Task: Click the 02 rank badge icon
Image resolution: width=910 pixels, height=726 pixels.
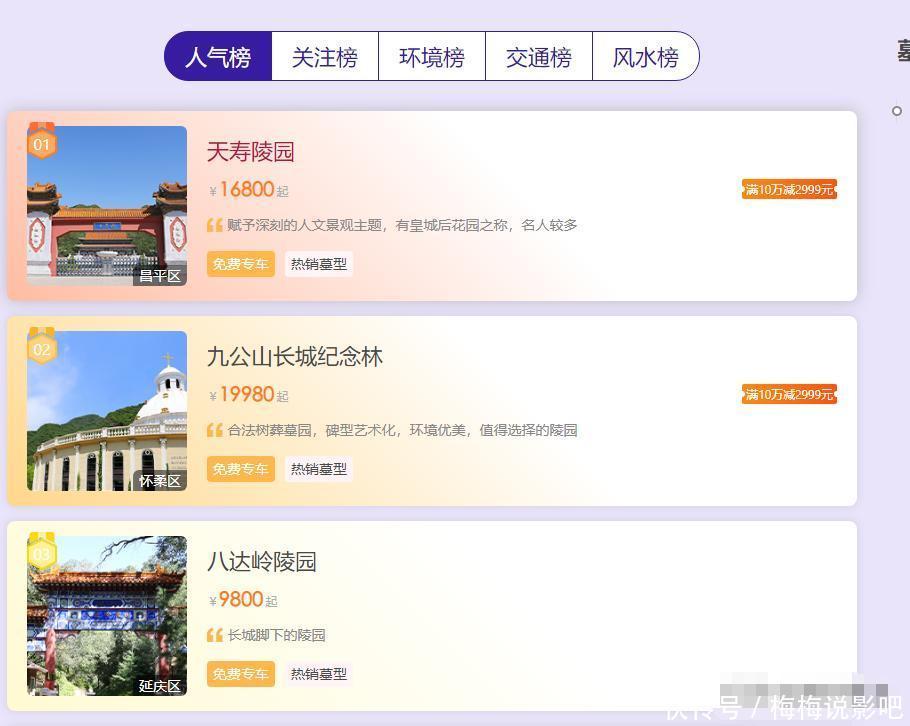Action: coord(41,348)
